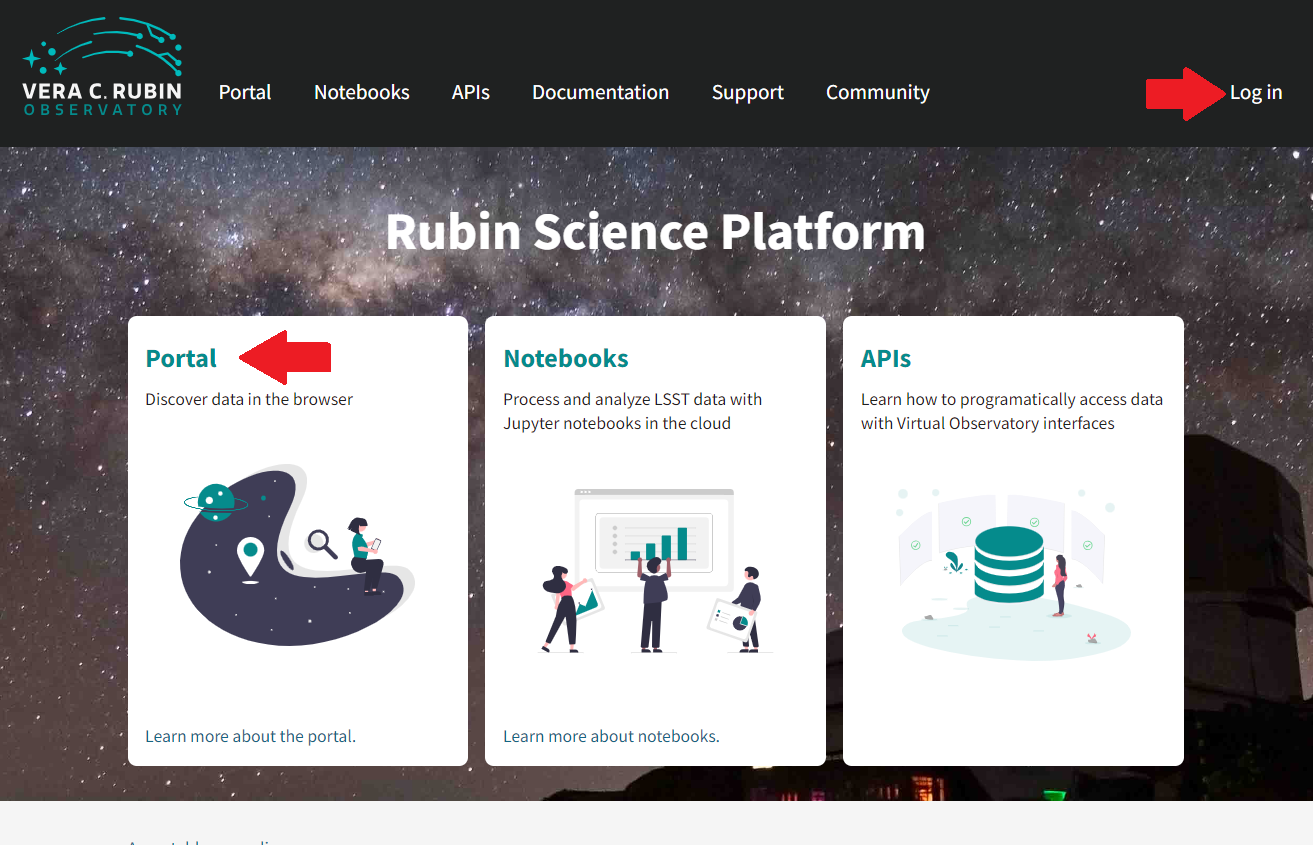The width and height of the screenshot is (1313, 845).
Task: Select Support in the top navigation bar
Action: (747, 92)
